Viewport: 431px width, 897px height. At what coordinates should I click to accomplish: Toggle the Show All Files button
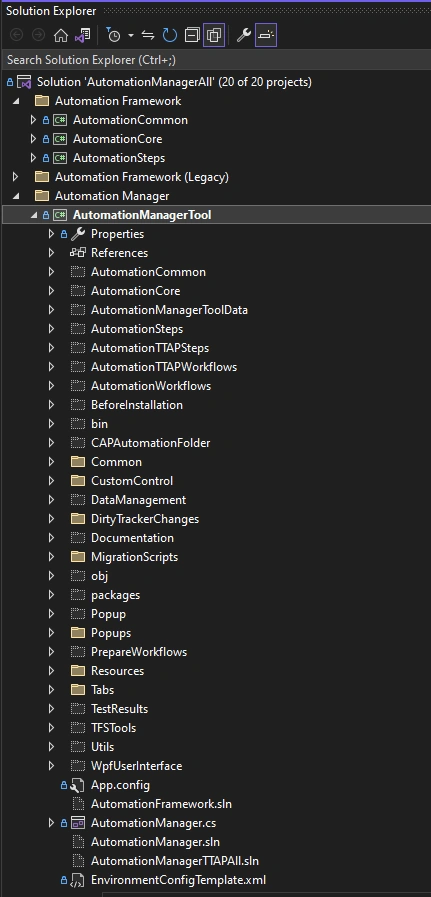(x=213, y=35)
